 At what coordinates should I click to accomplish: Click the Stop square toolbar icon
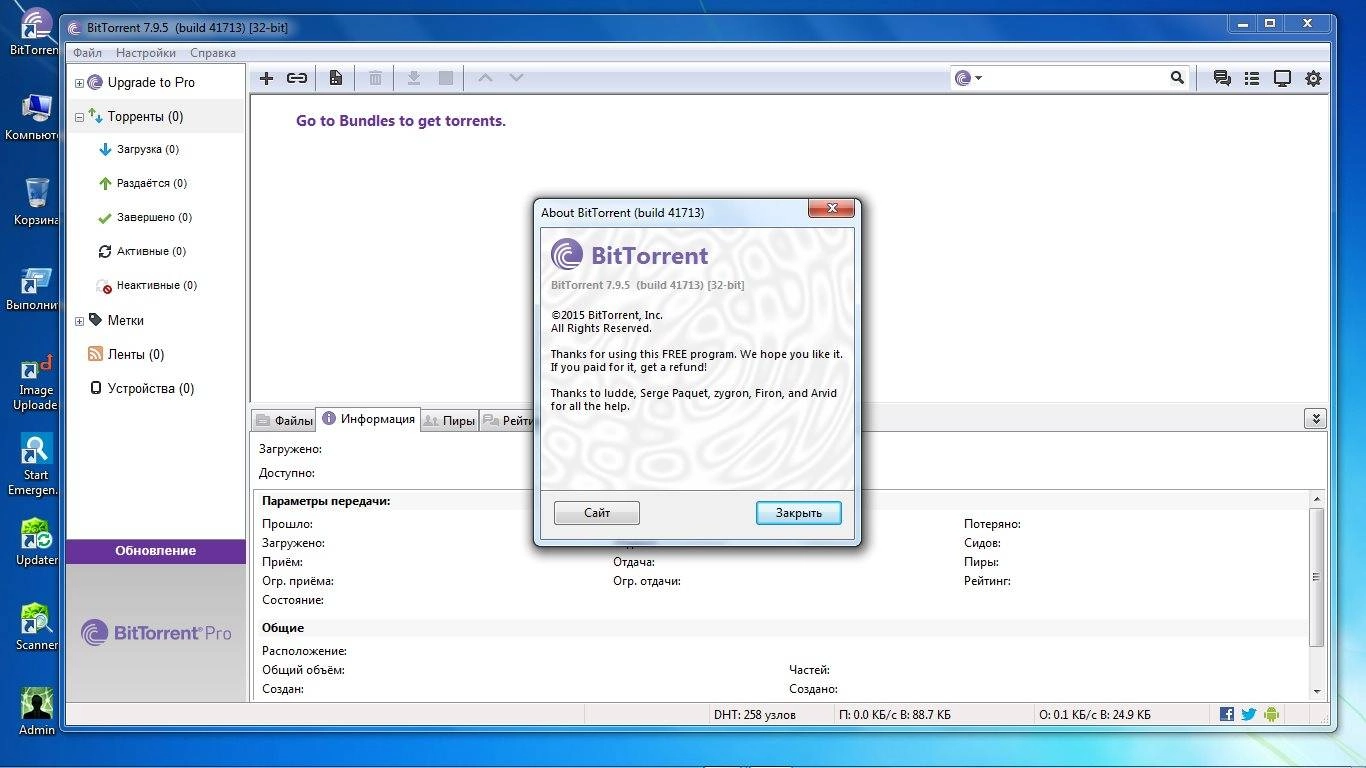tap(446, 78)
